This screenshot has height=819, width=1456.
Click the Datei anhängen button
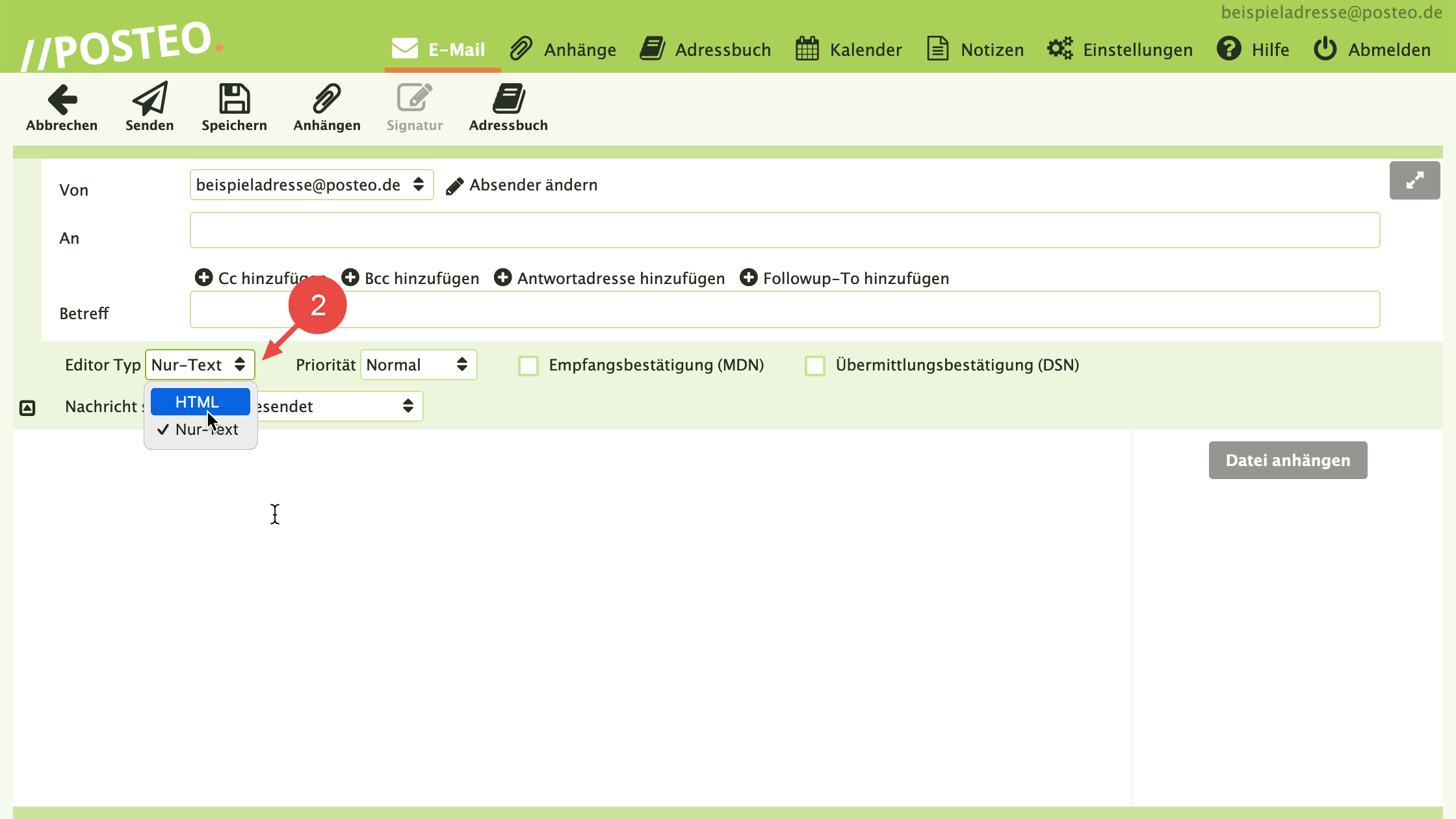pos(1287,460)
